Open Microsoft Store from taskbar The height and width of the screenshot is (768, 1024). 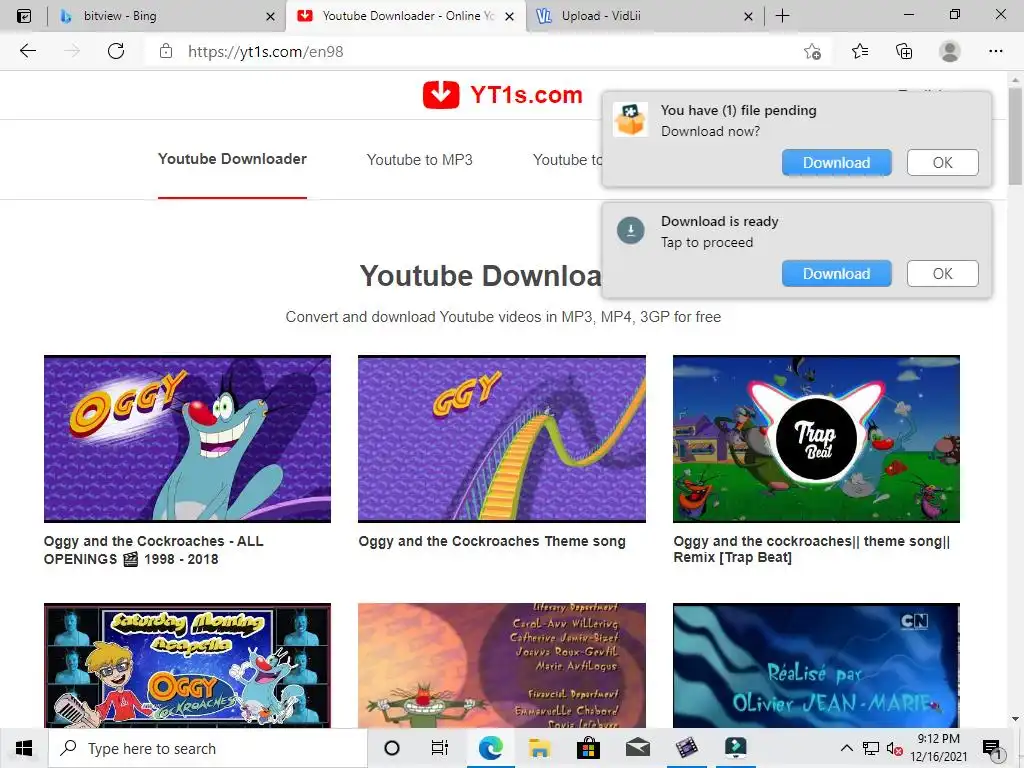[588, 748]
